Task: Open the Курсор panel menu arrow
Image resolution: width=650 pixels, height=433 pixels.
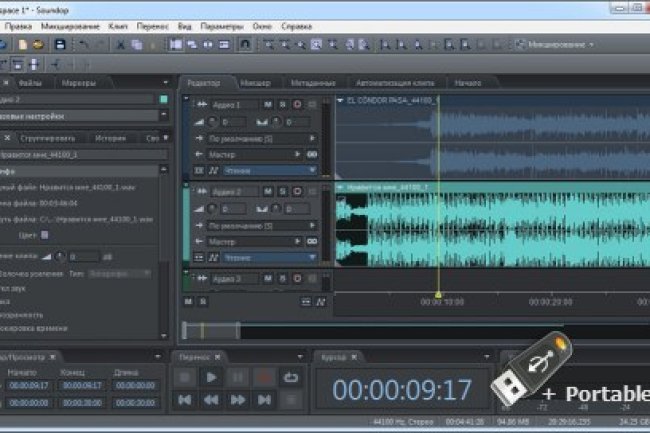Action: (x=487, y=356)
